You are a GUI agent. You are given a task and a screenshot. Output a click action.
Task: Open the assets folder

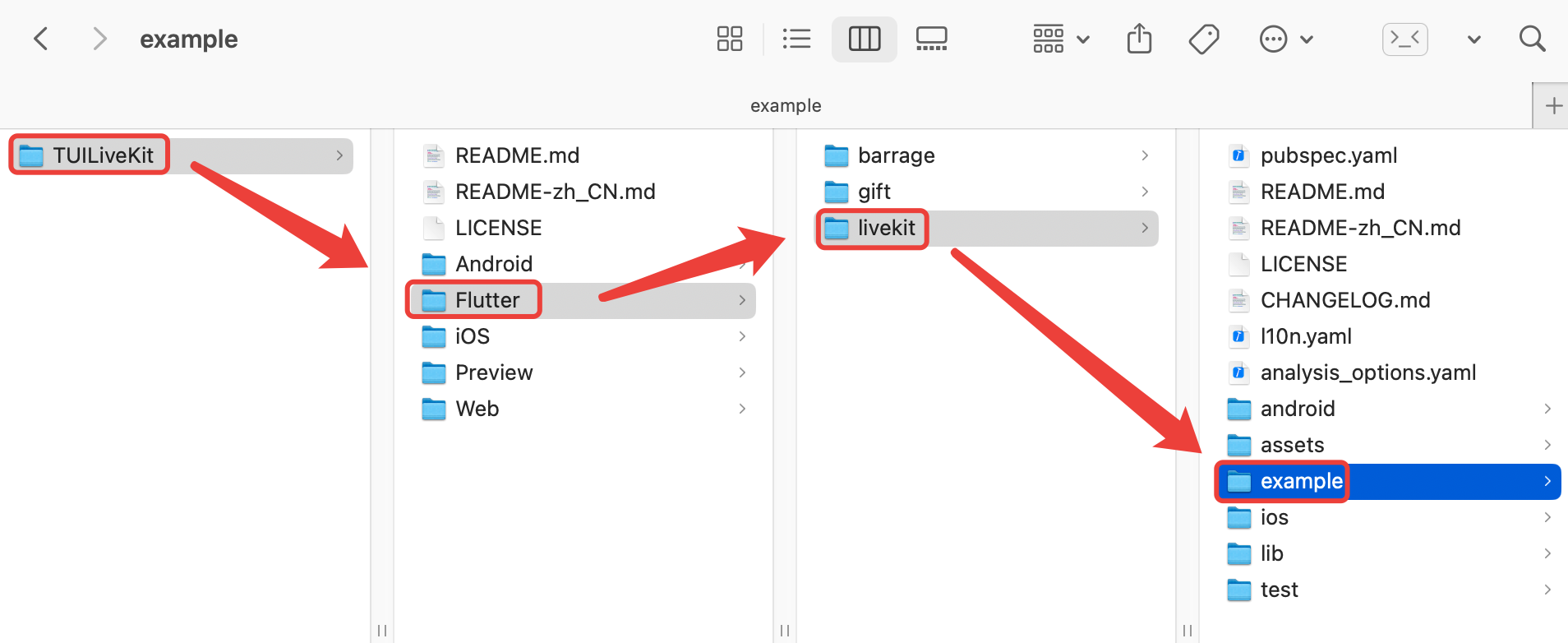(x=1389, y=445)
